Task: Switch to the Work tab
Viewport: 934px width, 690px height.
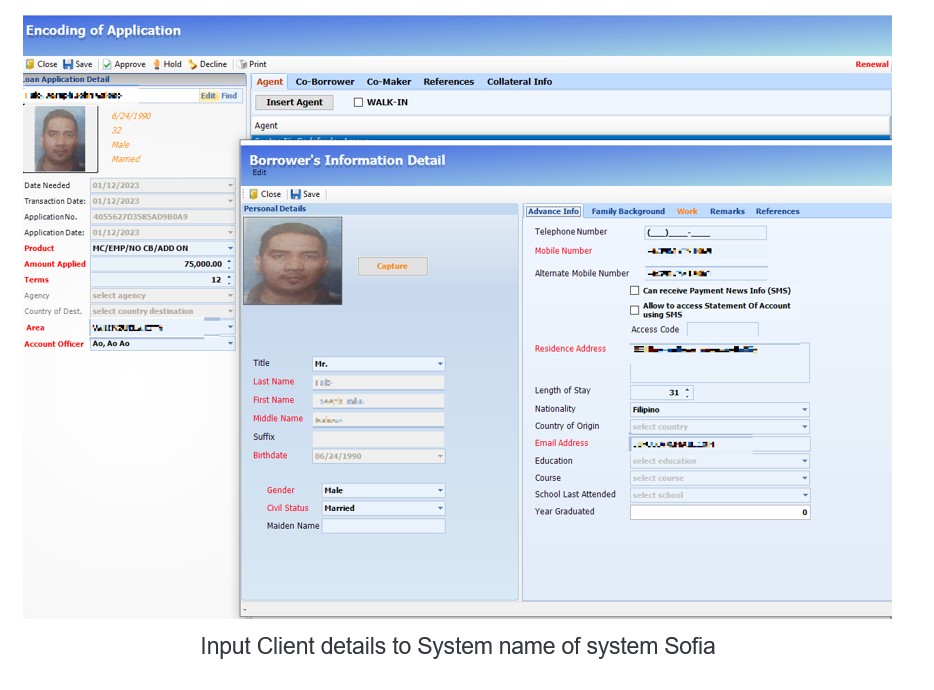Action: click(687, 212)
